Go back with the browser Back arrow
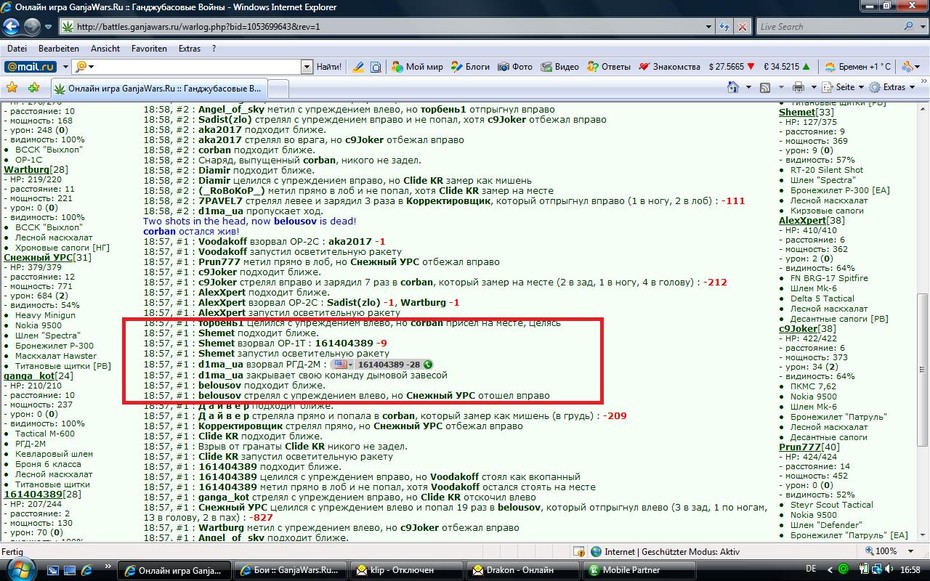The height and width of the screenshot is (581, 930). coord(11,27)
